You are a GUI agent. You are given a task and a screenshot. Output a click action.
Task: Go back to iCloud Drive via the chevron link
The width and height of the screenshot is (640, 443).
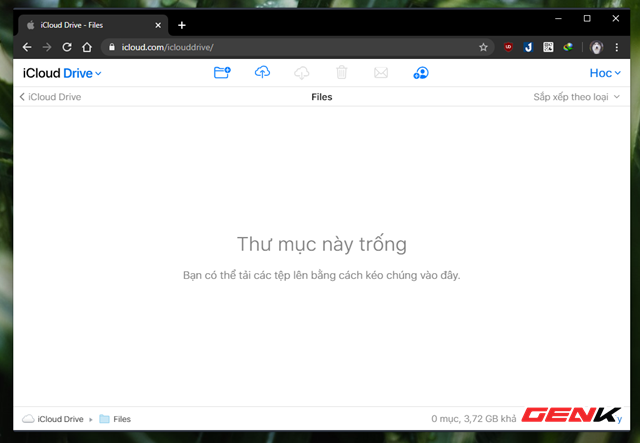click(x=50, y=97)
